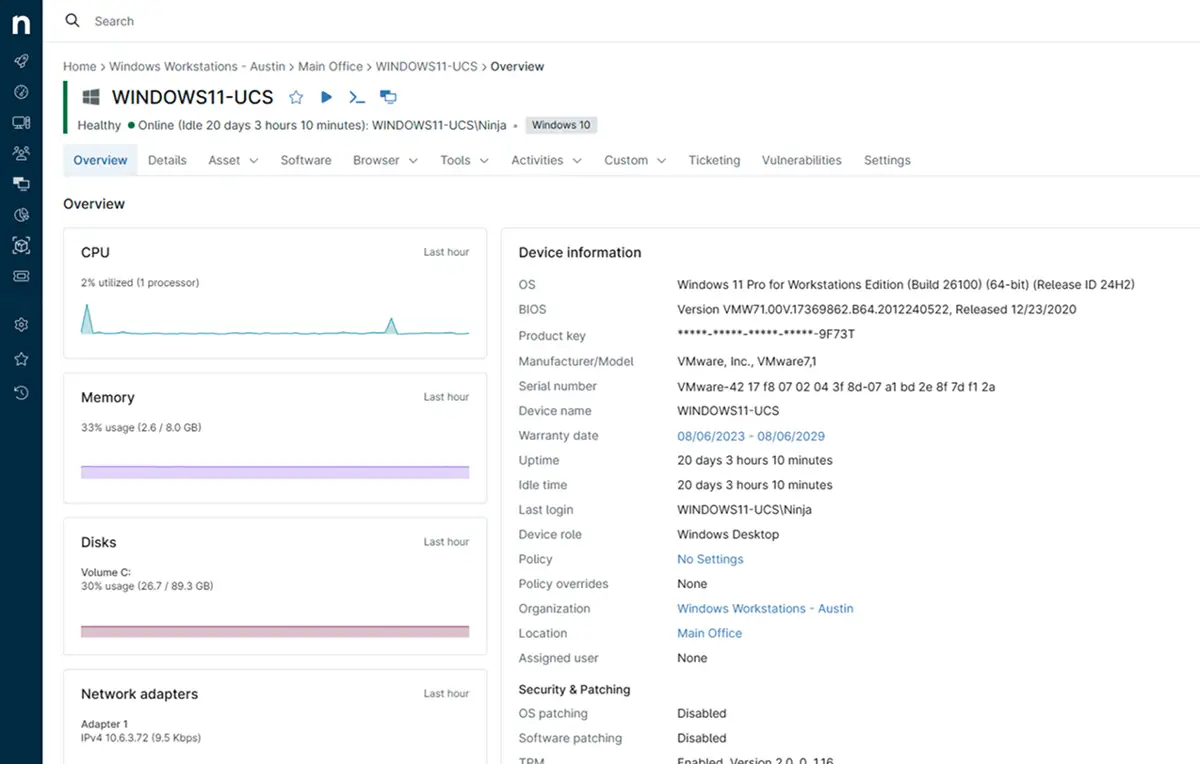Click the product key ending 9F73T
The width and height of the screenshot is (1200, 764).
[766, 335]
